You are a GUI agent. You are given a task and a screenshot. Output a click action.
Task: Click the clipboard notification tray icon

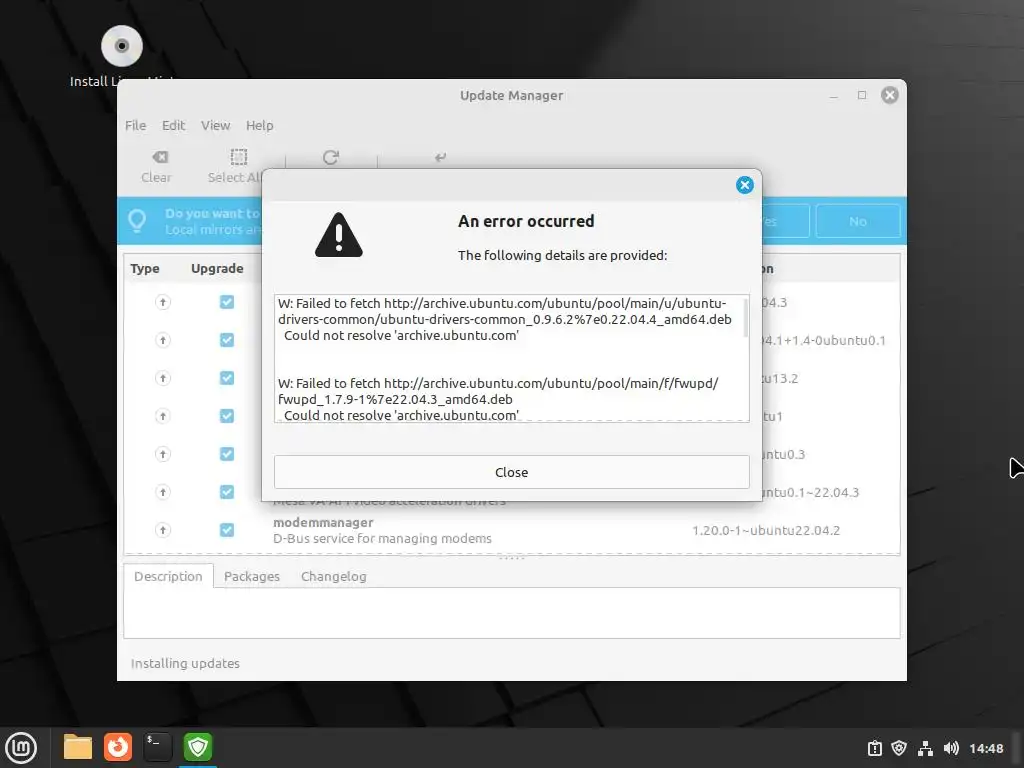click(x=874, y=748)
